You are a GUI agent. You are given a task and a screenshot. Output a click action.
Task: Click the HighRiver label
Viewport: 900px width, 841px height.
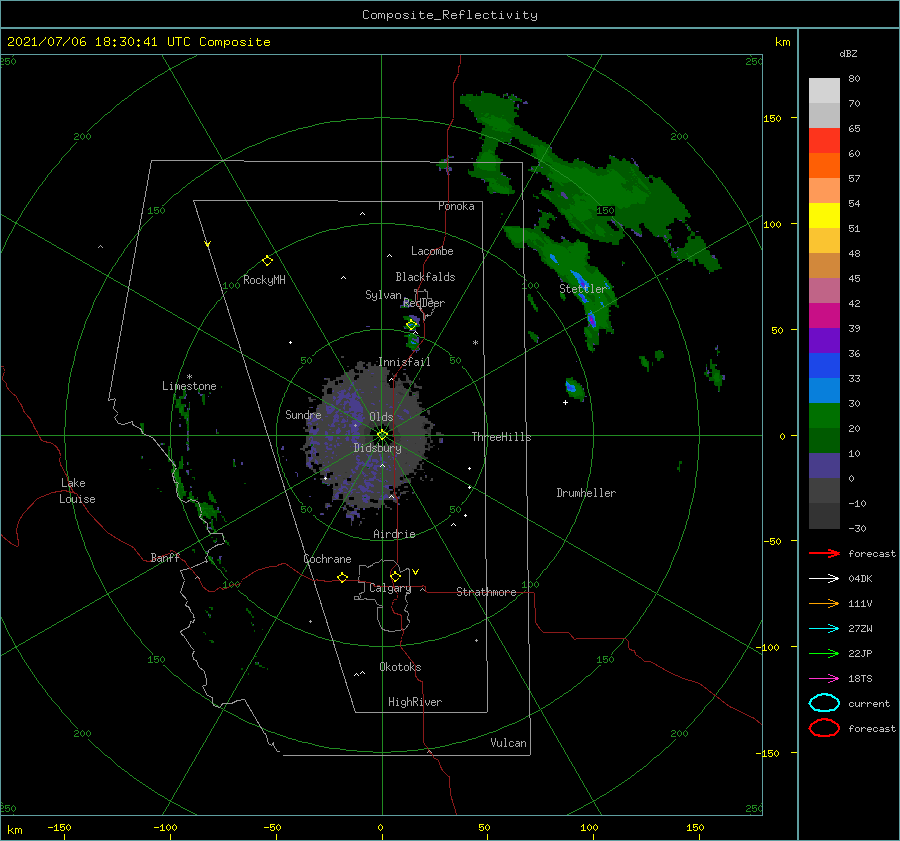[415, 702]
